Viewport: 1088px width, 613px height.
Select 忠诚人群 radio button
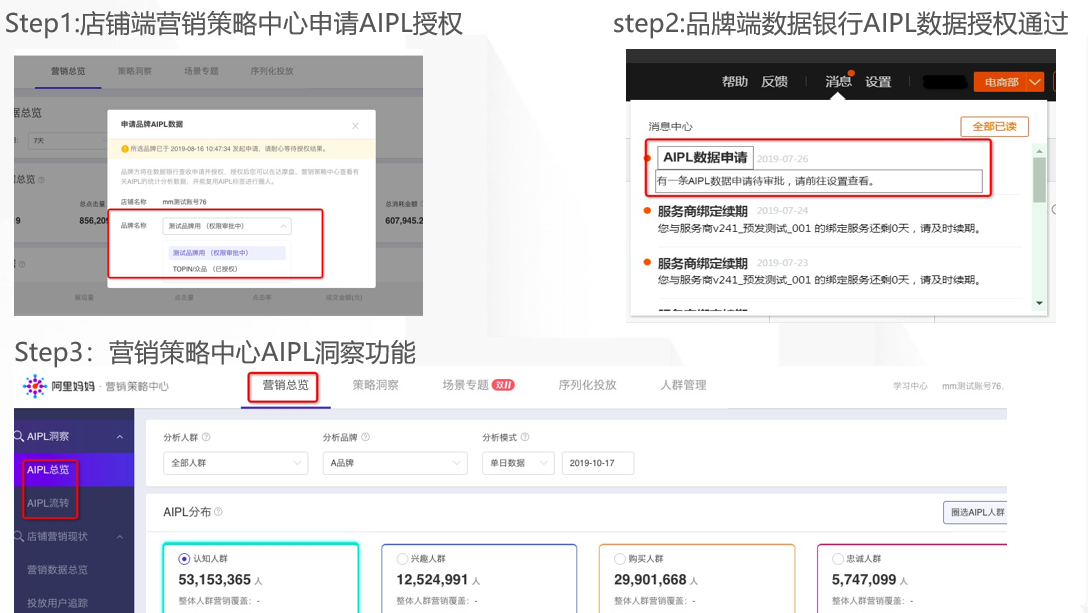pyautogui.click(x=838, y=559)
